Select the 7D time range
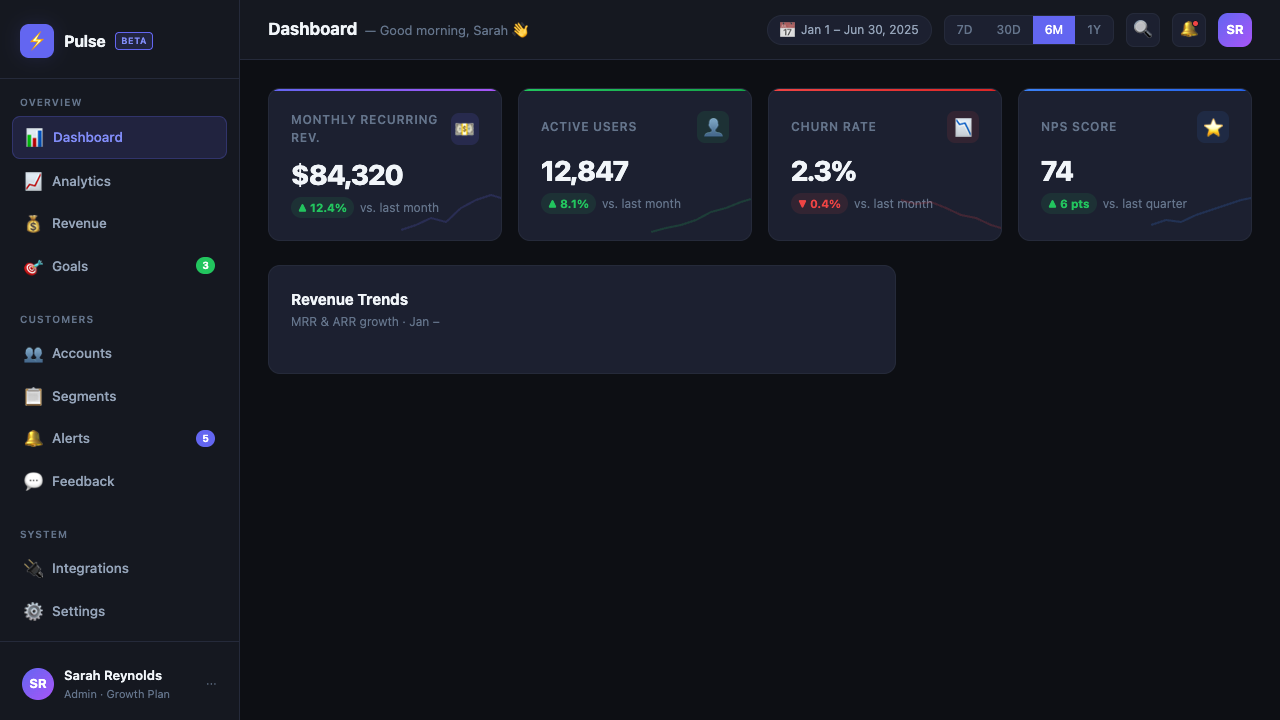1280x720 pixels. (x=964, y=30)
